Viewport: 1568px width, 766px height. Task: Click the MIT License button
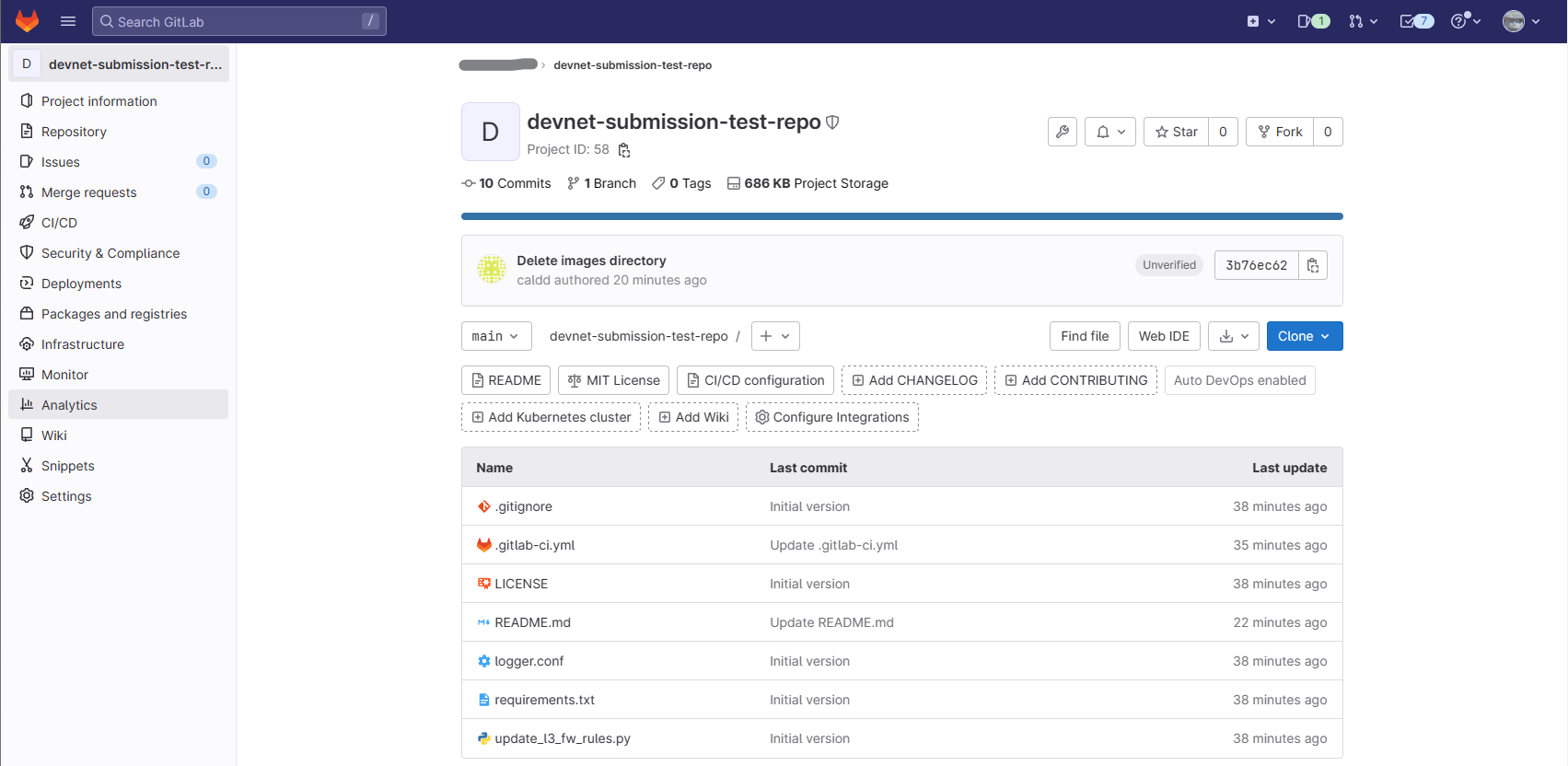click(x=613, y=380)
